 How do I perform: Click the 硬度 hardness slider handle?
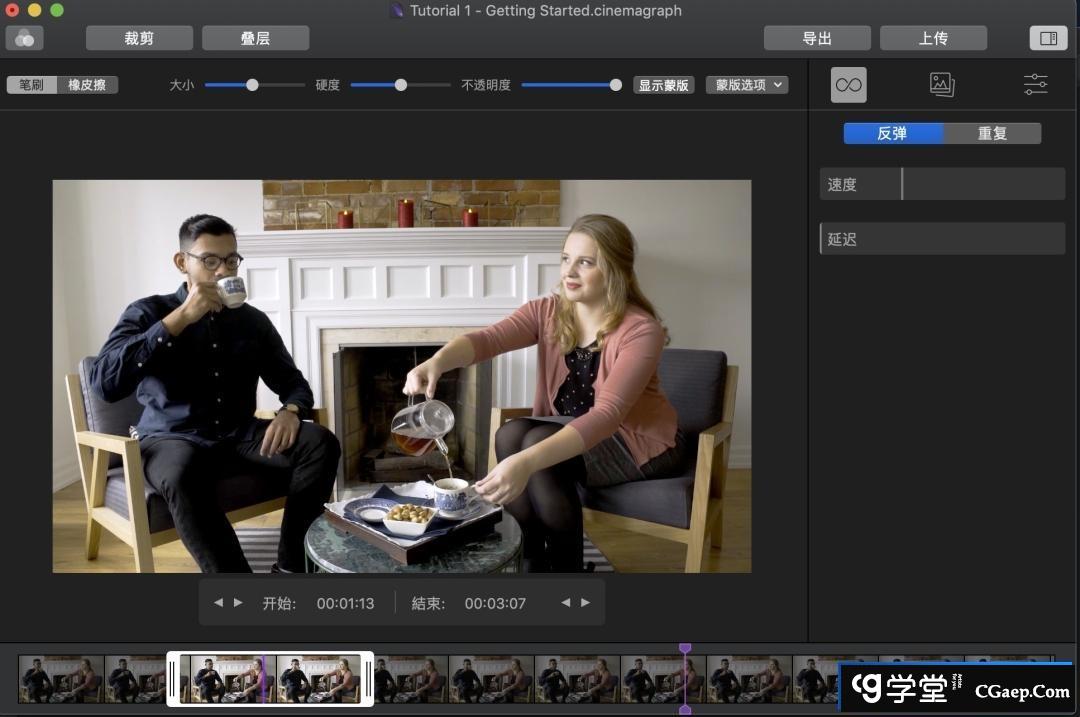401,85
